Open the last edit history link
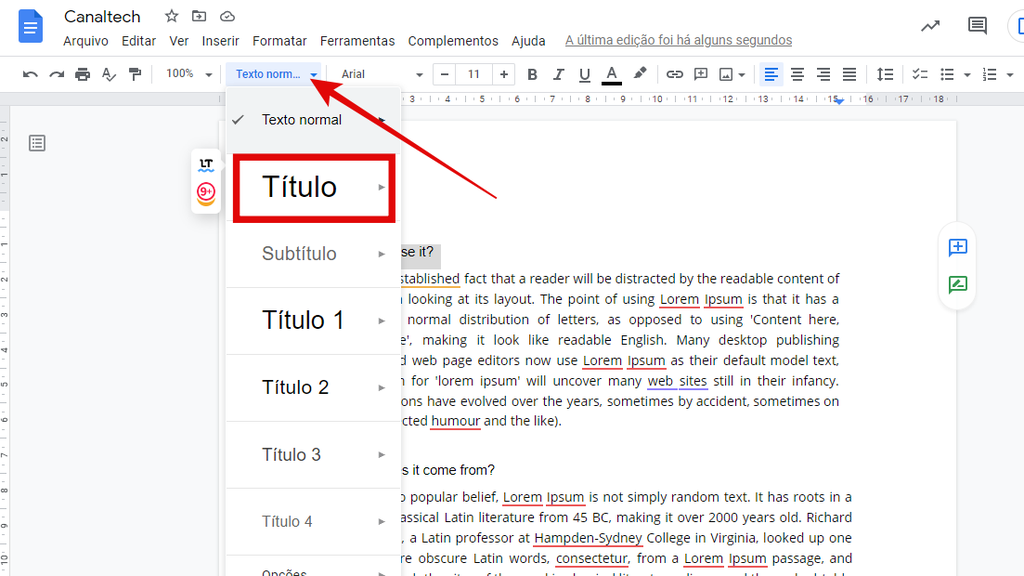 coord(678,40)
